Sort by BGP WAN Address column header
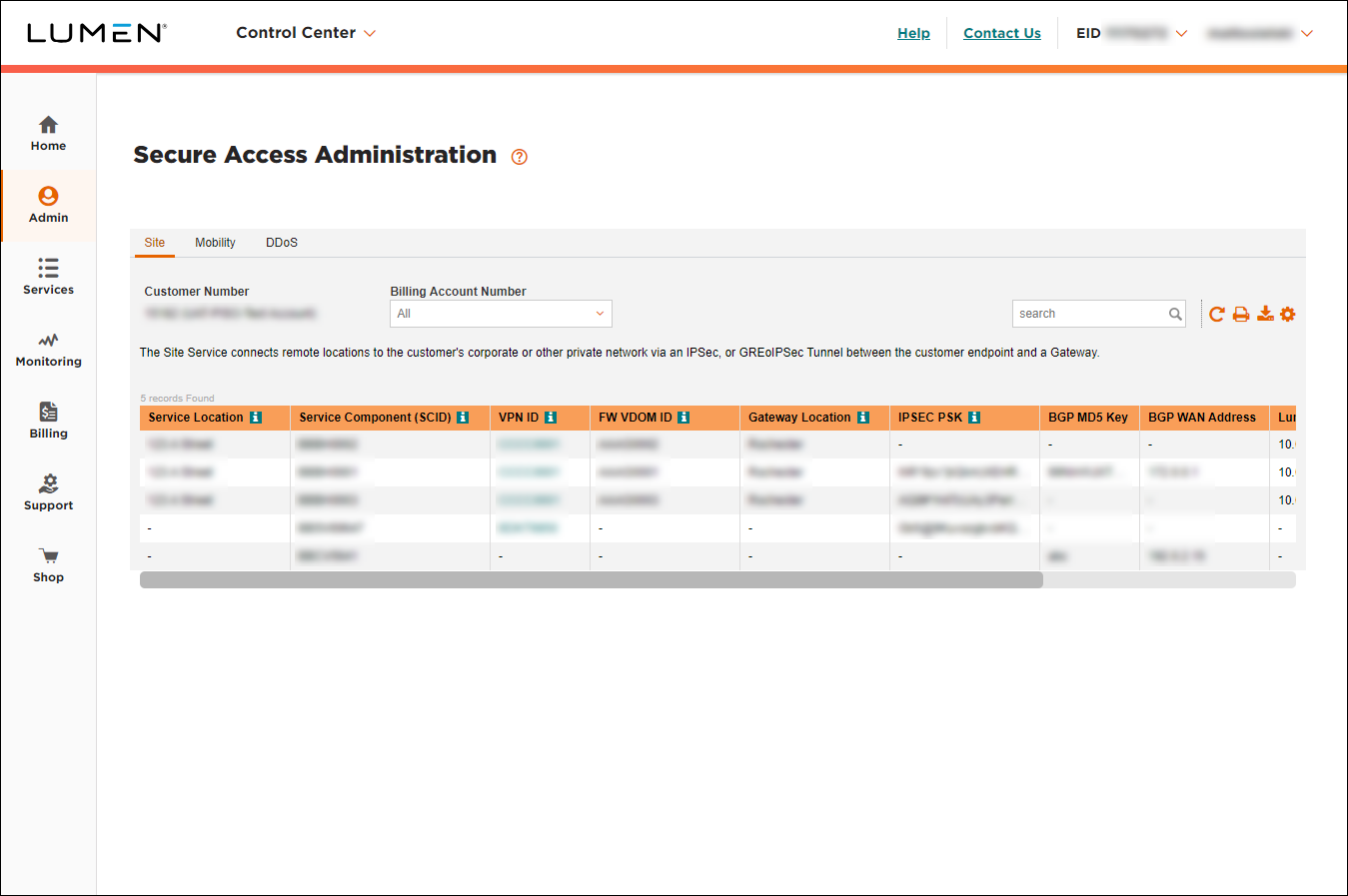The image size is (1348, 896). (x=1202, y=418)
